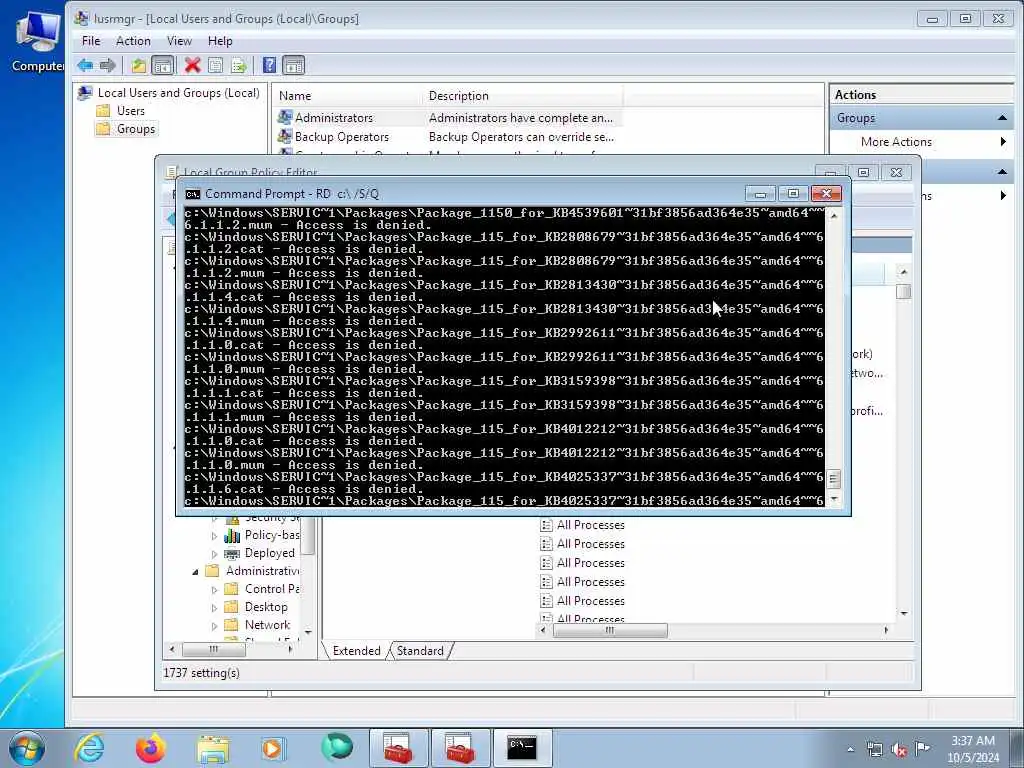Click the network tray icon
This screenshot has width=1024, height=768.
click(x=874, y=750)
